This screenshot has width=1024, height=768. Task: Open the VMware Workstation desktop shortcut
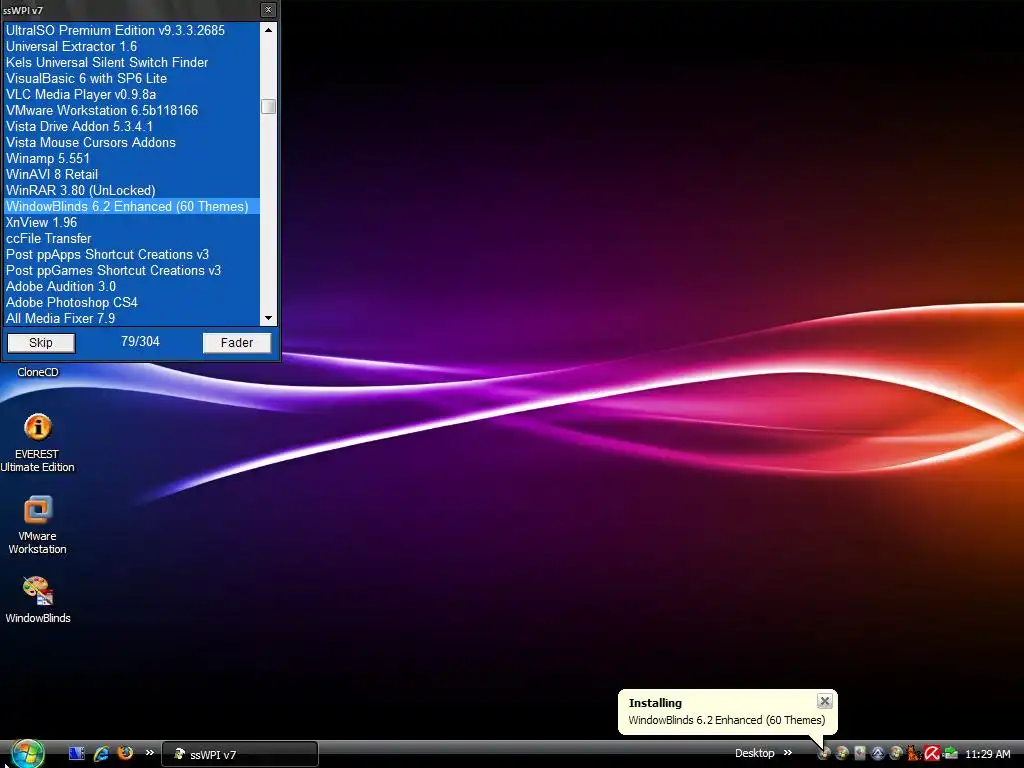(x=37, y=524)
